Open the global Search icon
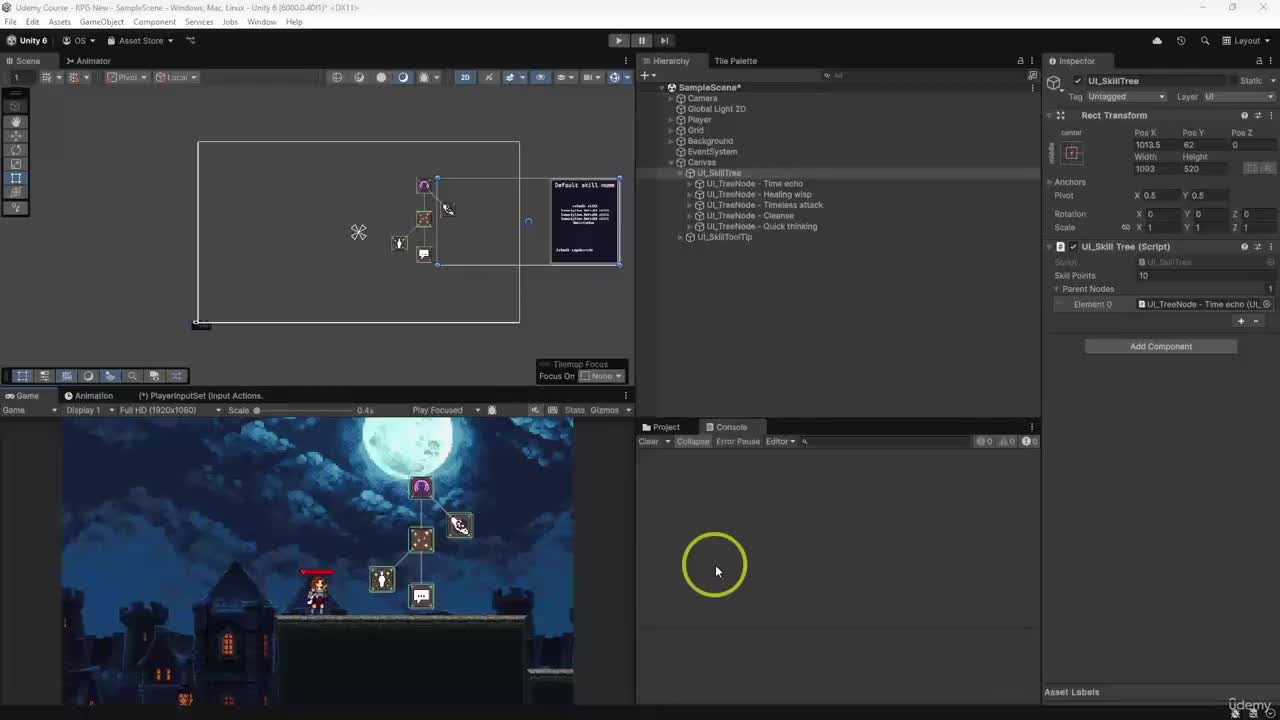Image resolution: width=1280 pixels, height=720 pixels. (1205, 41)
